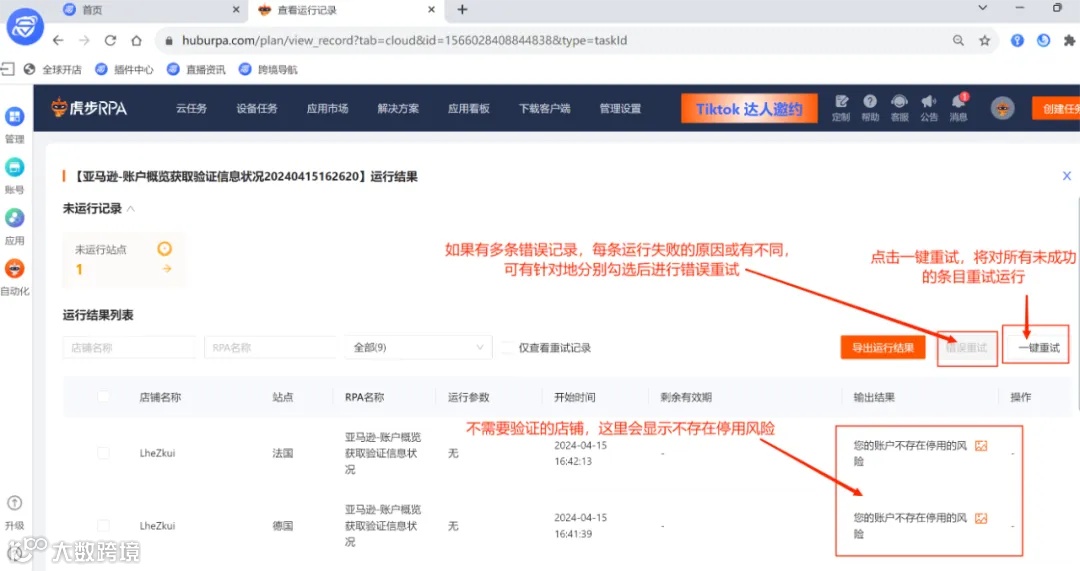The image size is (1080, 571).
Task: Open the 直播资讯 bookmark
Action: pos(196,70)
